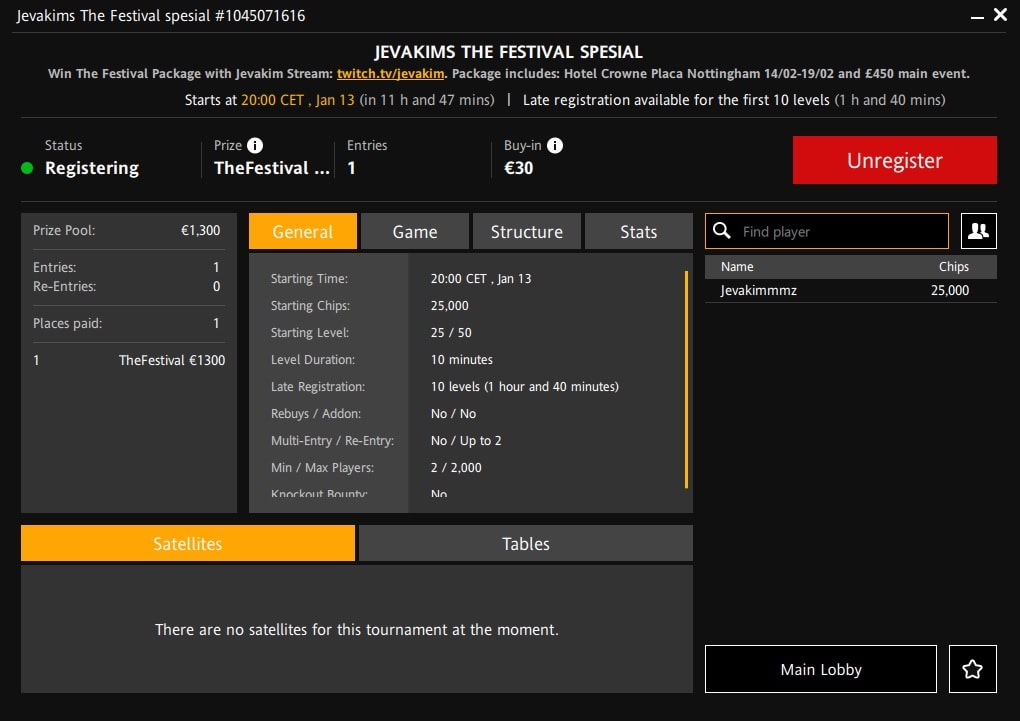Show the Tables tab
Screen dimensions: 1020x721
(526, 543)
